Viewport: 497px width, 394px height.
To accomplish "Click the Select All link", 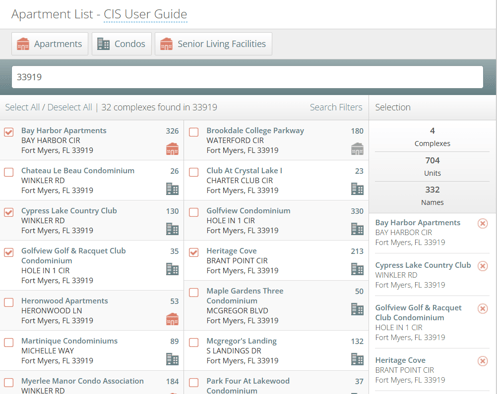I will (22, 107).
